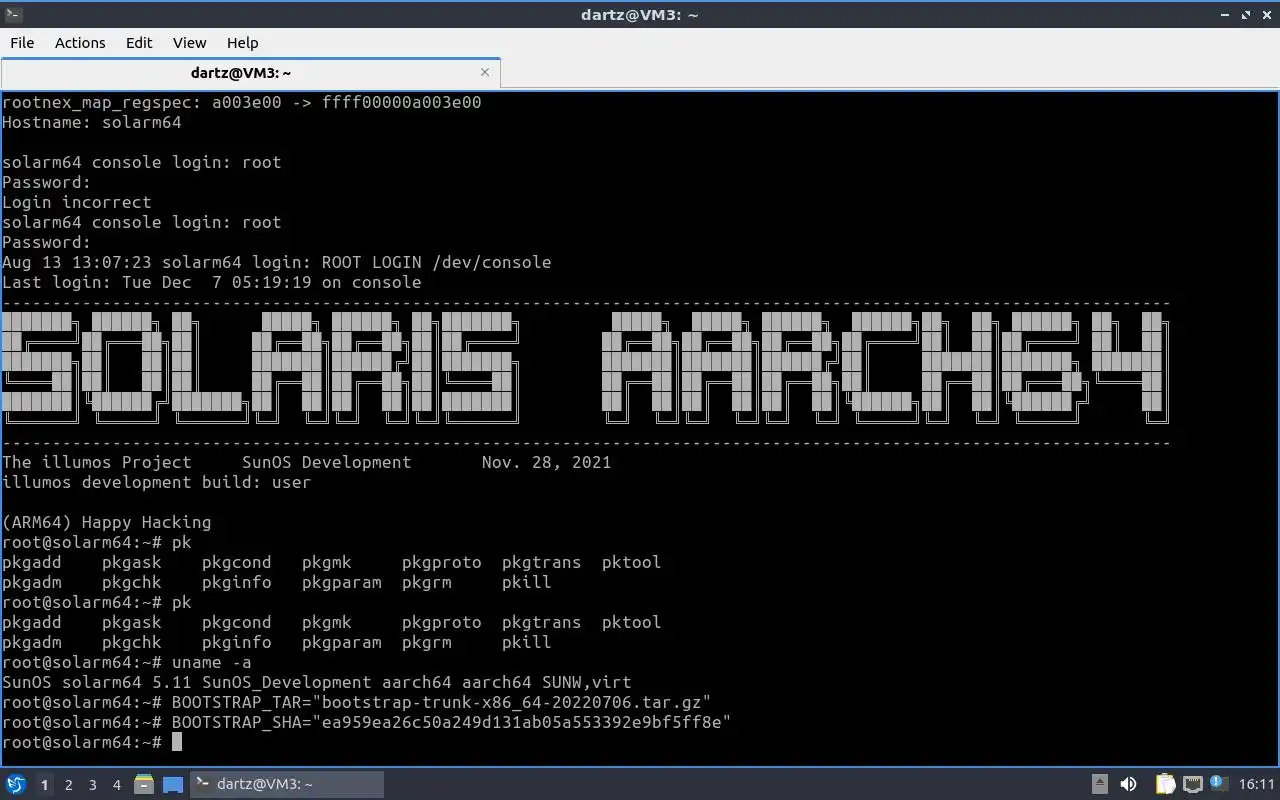Click the 'Nov. 28, 2021' date
This screenshot has width=1280, height=800.
(x=547, y=462)
